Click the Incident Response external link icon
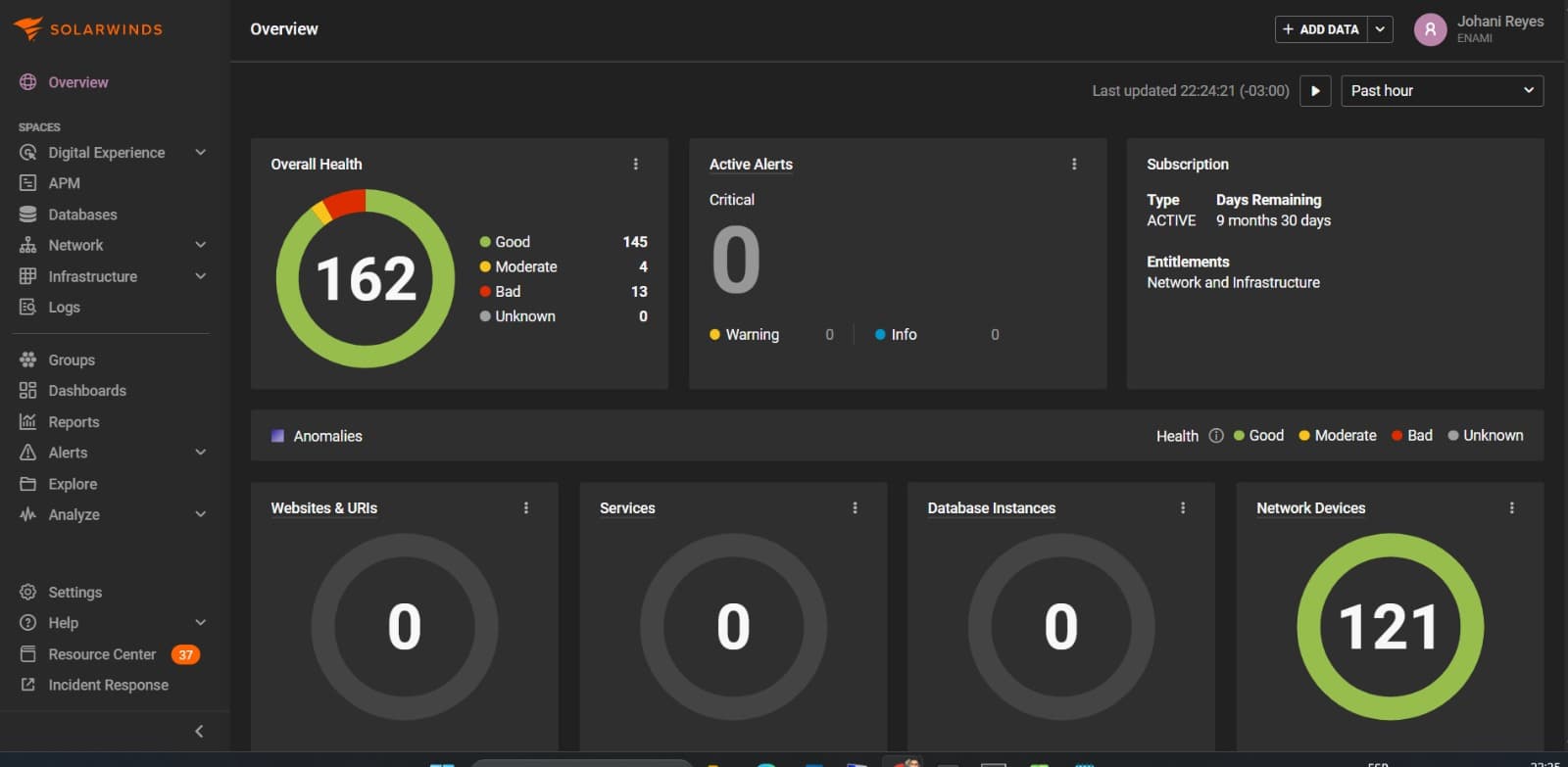1568x767 pixels. point(27,685)
